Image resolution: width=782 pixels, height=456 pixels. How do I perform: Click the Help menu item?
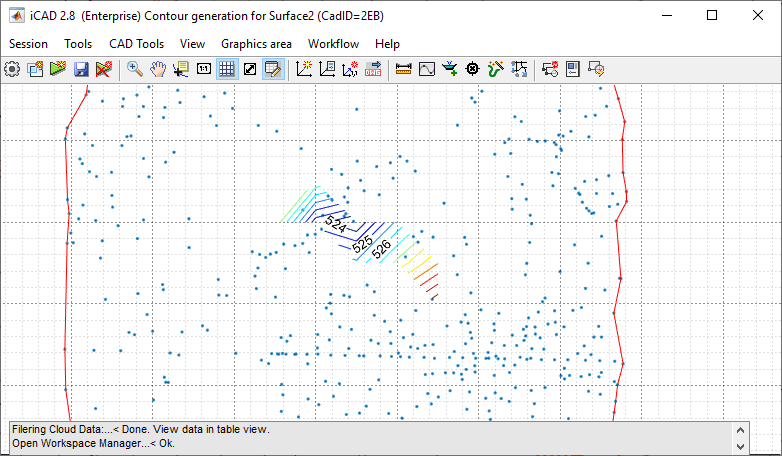click(x=387, y=44)
